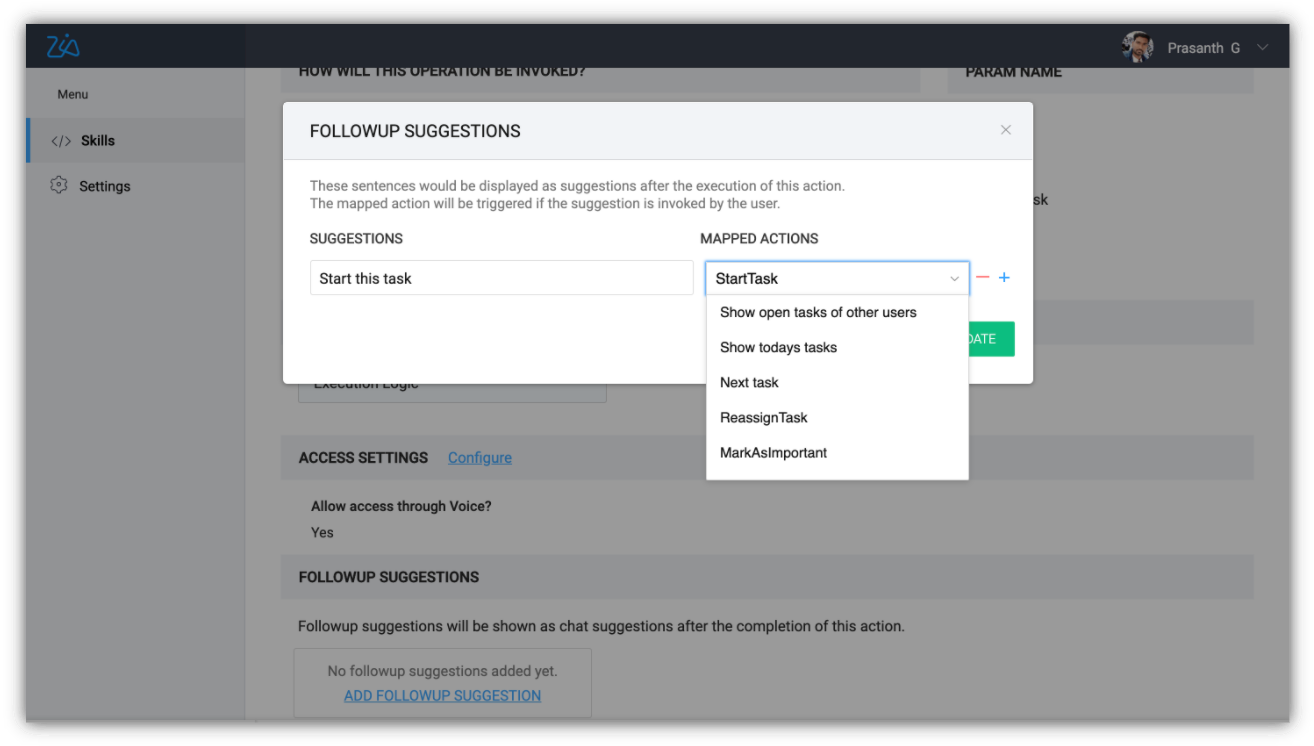Viewport: 1314px width, 746px height.
Task: Click the Add Followup Suggestion link
Action: point(442,695)
